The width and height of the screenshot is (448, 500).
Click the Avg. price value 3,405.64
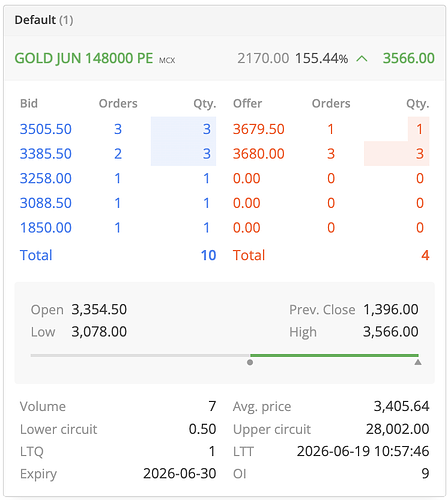coord(401,406)
